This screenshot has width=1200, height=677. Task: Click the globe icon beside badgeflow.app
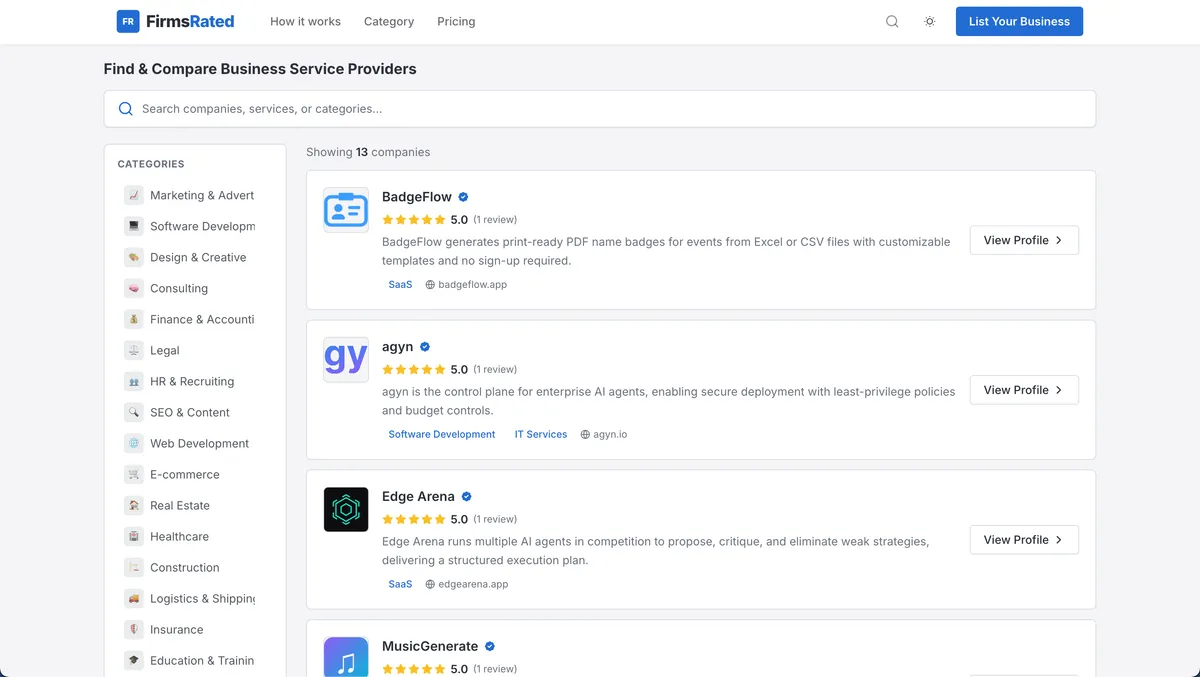430,285
